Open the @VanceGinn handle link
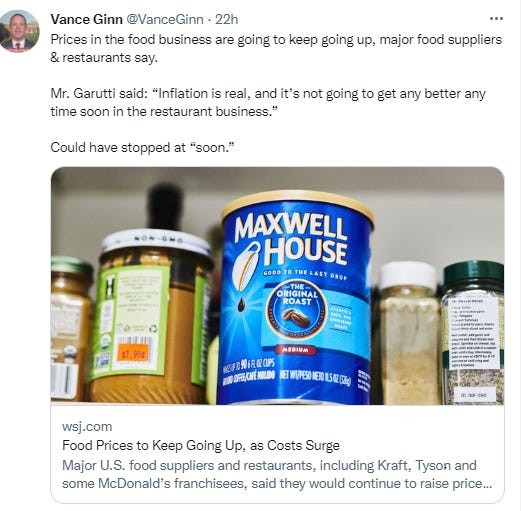This screenshot has height=511, width=521. click(164, 19)
